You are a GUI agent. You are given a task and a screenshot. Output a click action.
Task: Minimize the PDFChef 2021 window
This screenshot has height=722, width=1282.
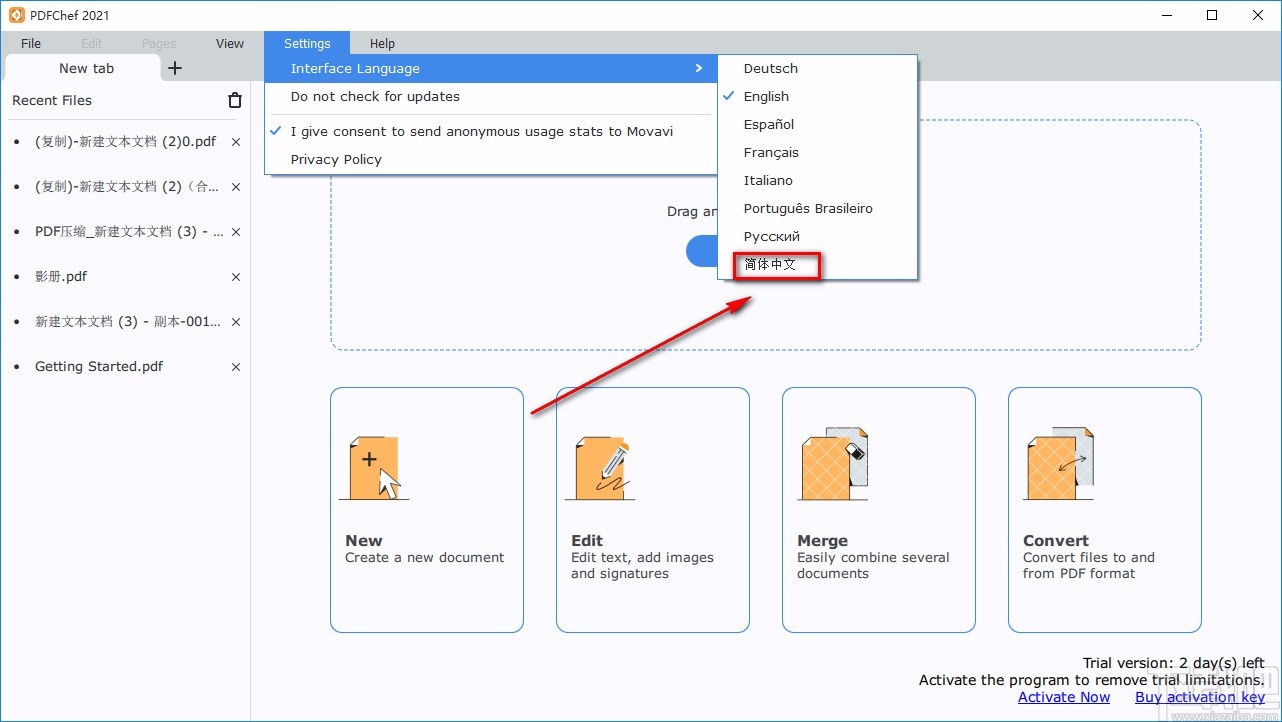(x=1166, y=15)
